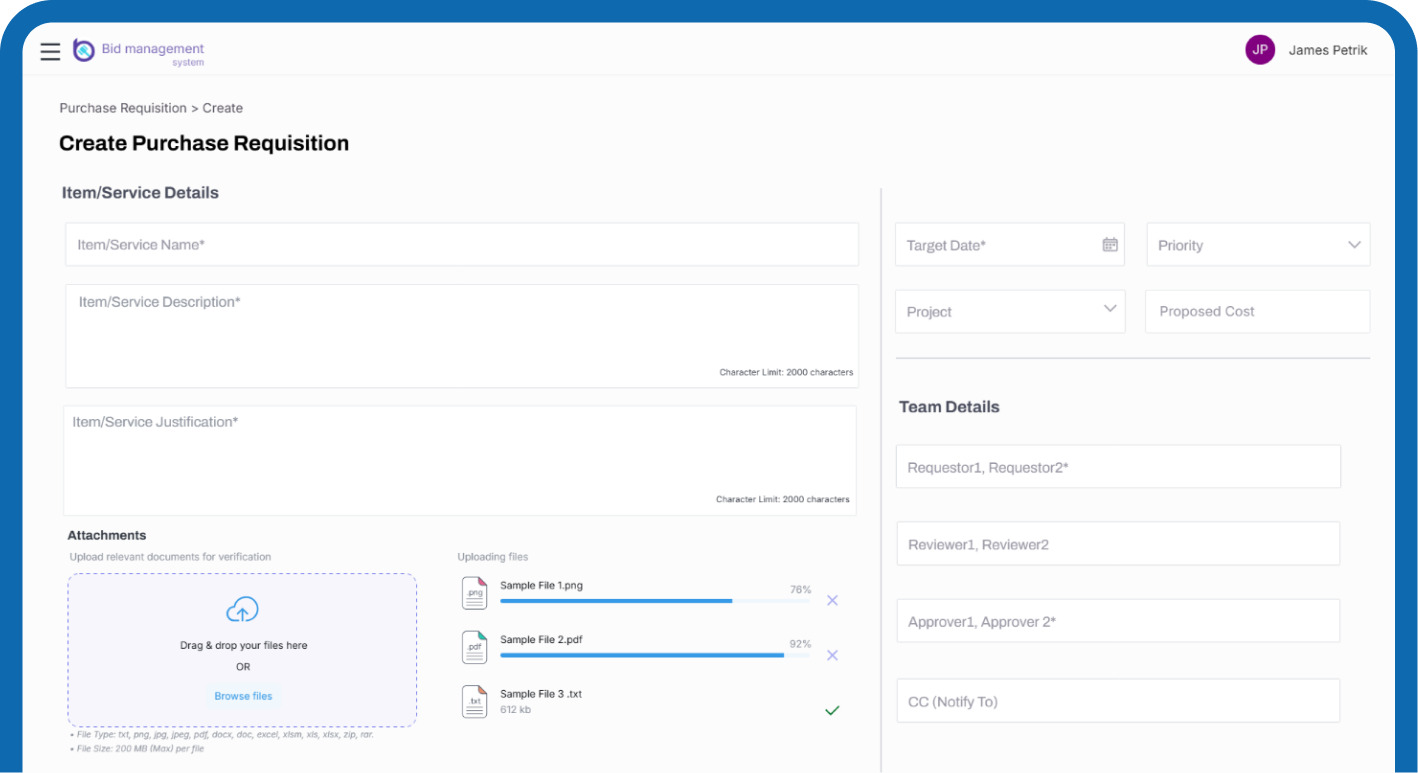1418x773 pixels.
Task: Cancel the Sample File 2.pdf upload
Action: (x=832, y=655)
